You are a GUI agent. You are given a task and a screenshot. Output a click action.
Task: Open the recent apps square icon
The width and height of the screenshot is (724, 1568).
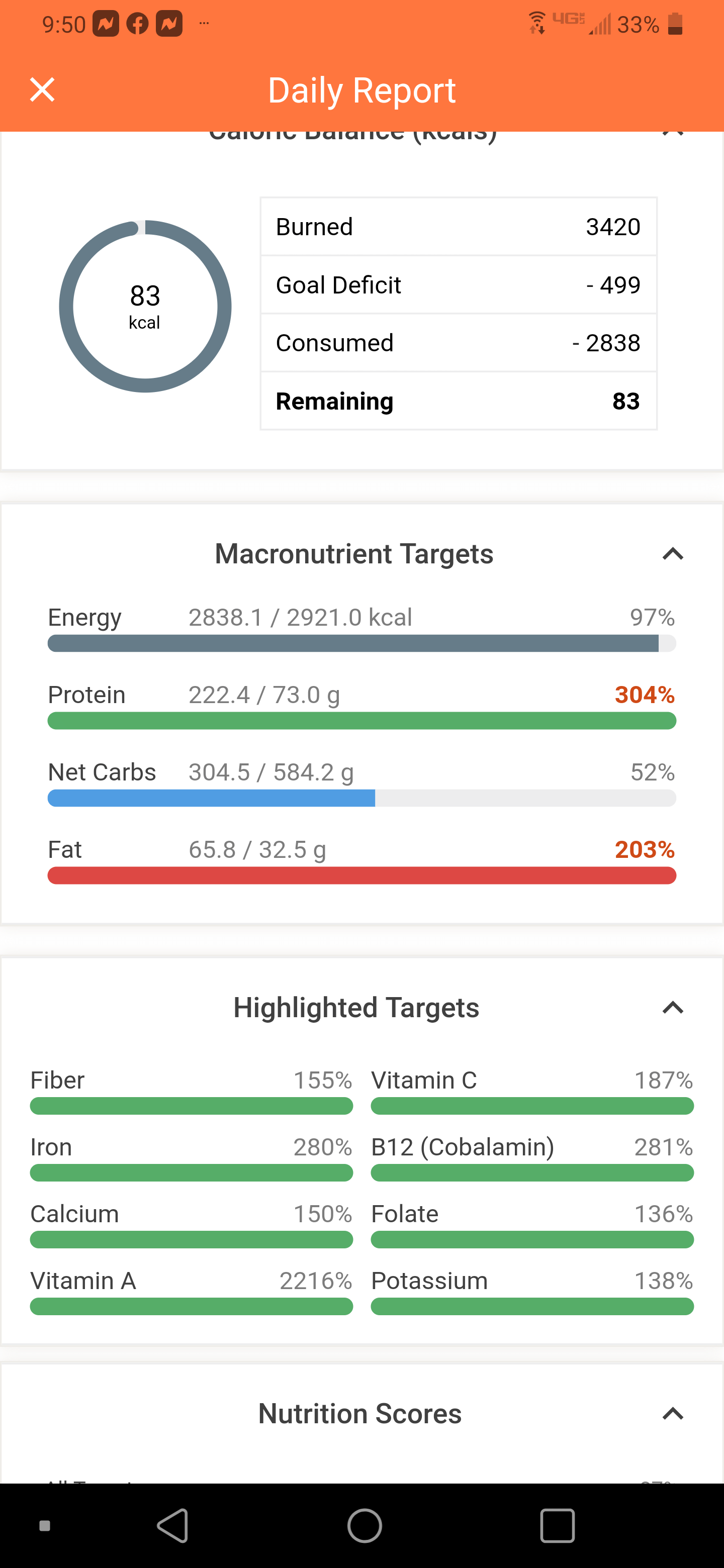pyautogui.click(x=557, y=1525)
